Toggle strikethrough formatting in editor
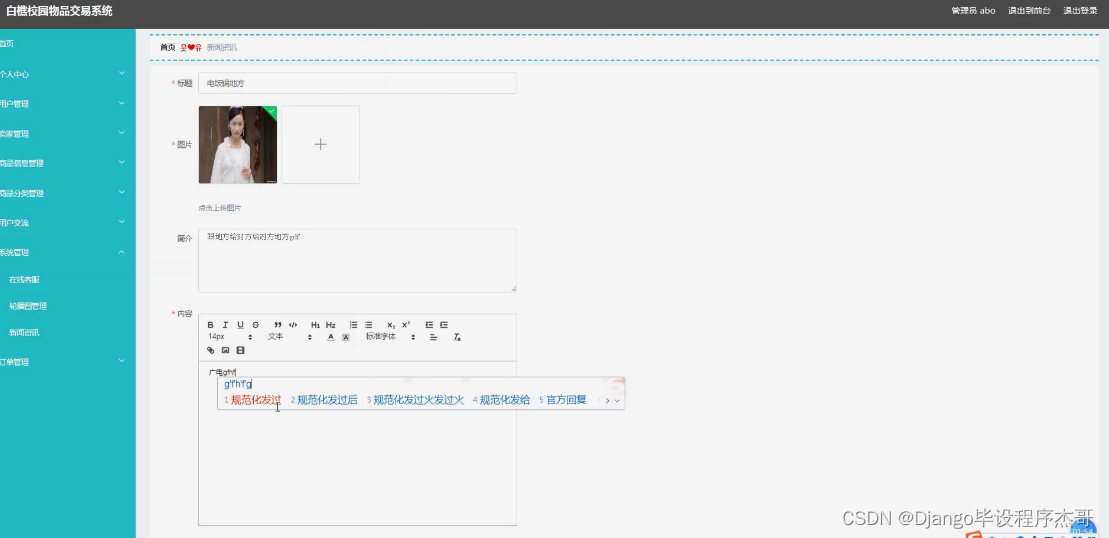Screen dimensions: 1109x538 [x=256, y=325]
